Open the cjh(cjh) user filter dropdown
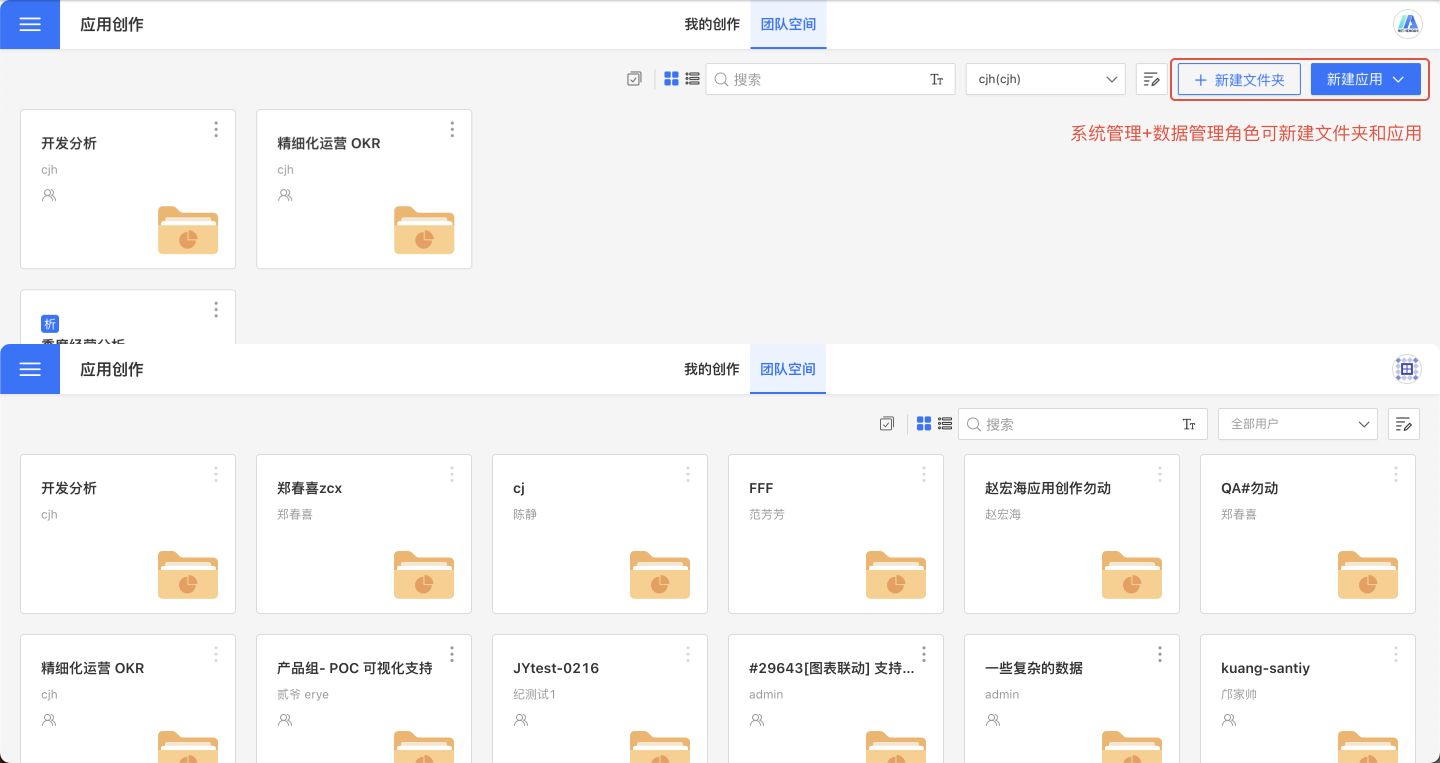1440x763 pixels. pos(1045,79)
